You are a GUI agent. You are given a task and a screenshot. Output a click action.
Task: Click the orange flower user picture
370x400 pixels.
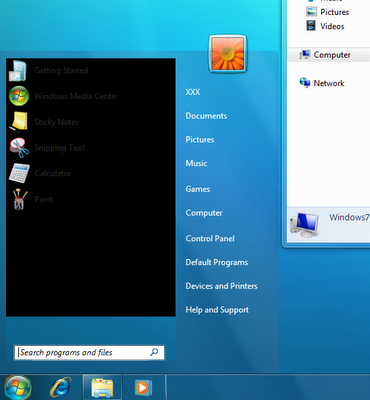click(x=228, y=54)
